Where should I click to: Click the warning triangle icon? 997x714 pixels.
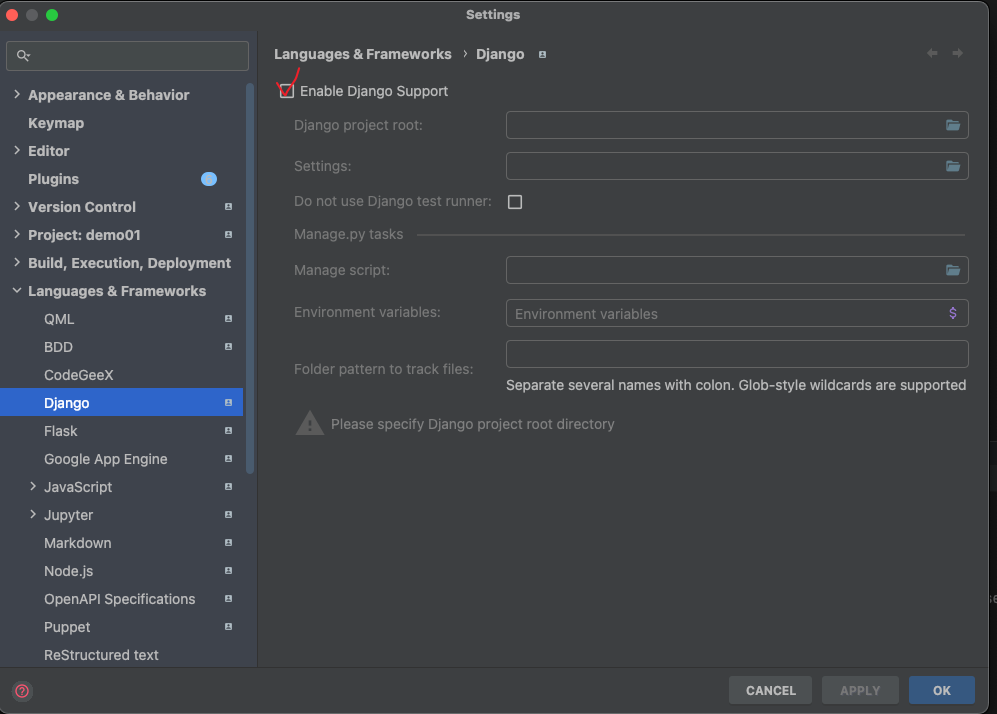pyautogui.click(x=310, y=423)
